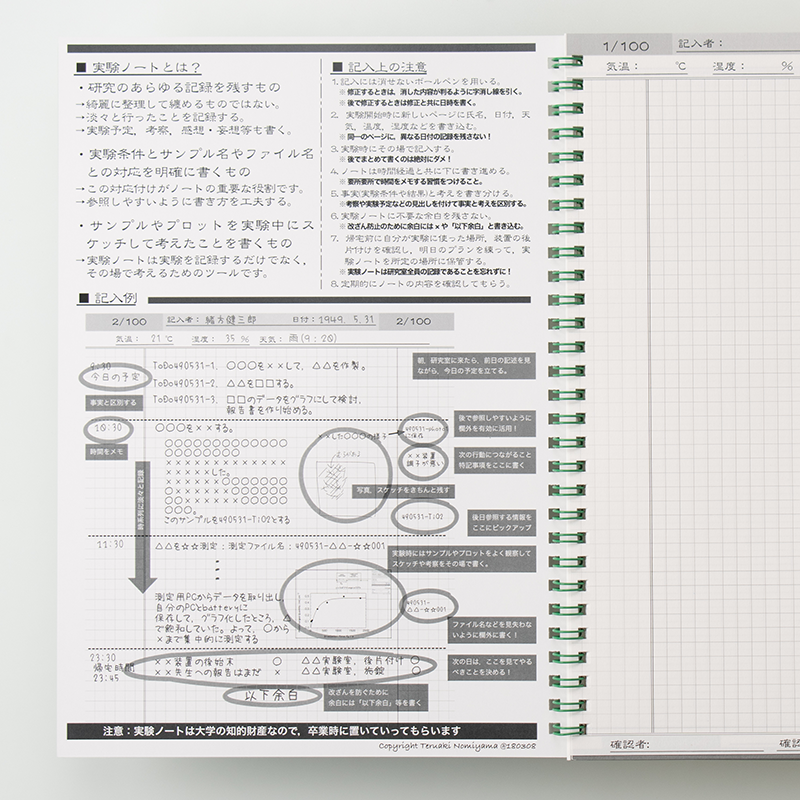Click the example line starting "ToDo490531-2."
Viewport: 800px width, 800px height.
point(224,383)
